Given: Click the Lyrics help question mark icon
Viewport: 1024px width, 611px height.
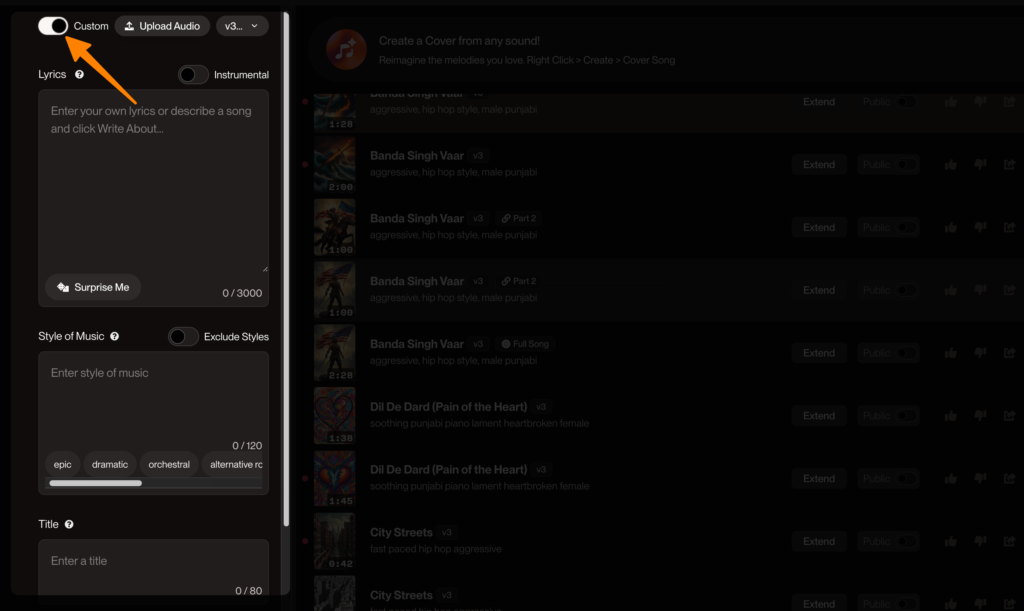Looking at the screenshot, I should [x=79, y=75].
